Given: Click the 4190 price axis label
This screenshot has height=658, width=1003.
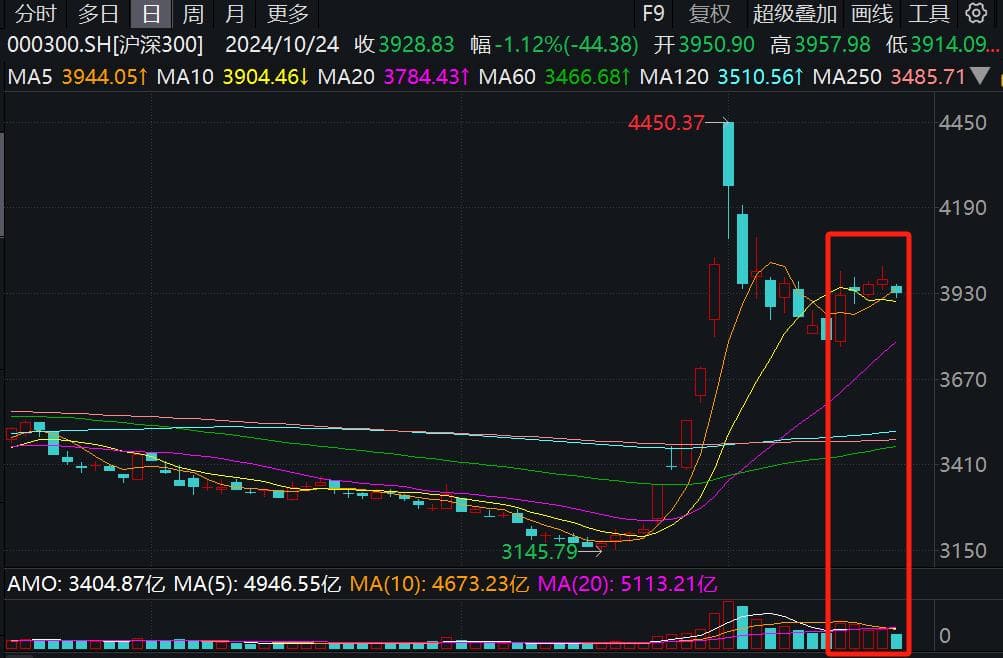Looking at the screenshot, I should pyautogui.click(x=962, y=208).
